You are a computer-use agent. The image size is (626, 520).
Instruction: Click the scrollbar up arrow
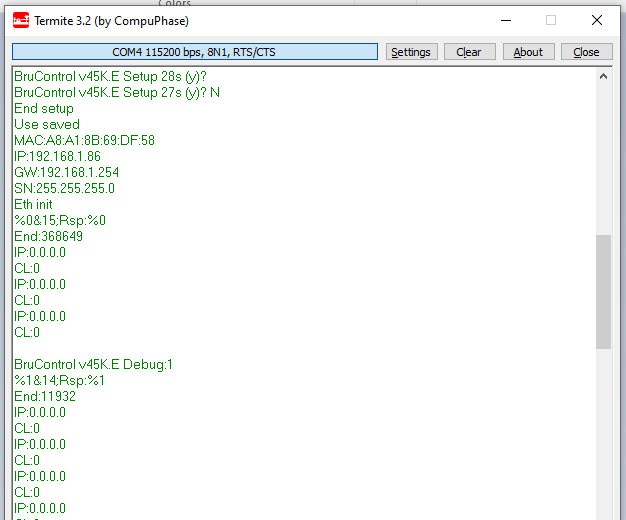click(x=603, y=76)
